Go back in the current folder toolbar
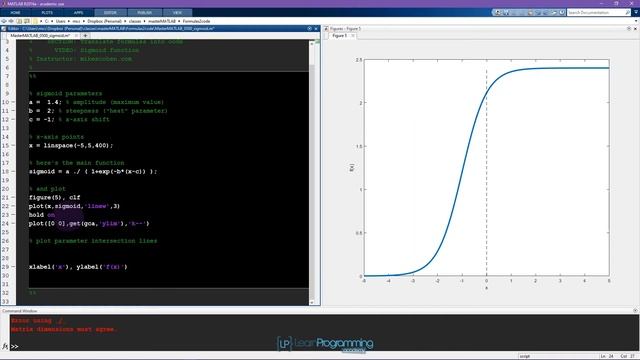640x360 pixels. [x=4, y=21]
